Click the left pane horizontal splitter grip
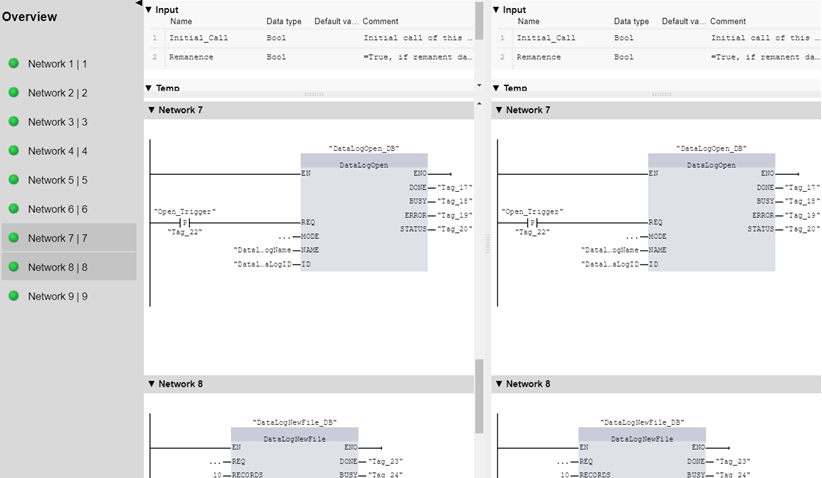Image resolution: width=822 pixels, height=478 pixels. (314, 94)
